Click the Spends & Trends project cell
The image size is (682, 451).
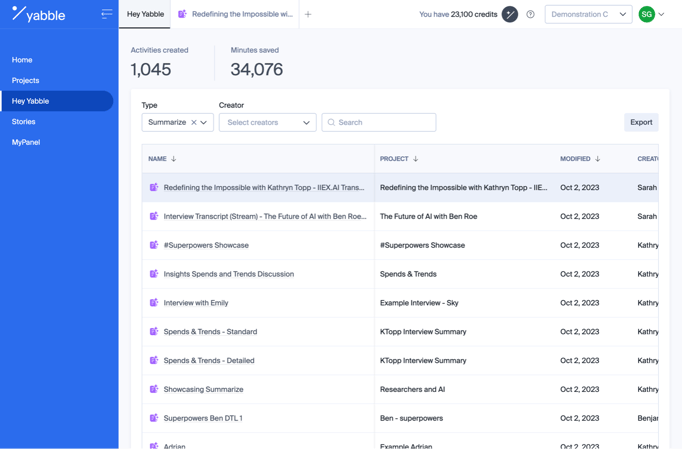coord(408,274)
